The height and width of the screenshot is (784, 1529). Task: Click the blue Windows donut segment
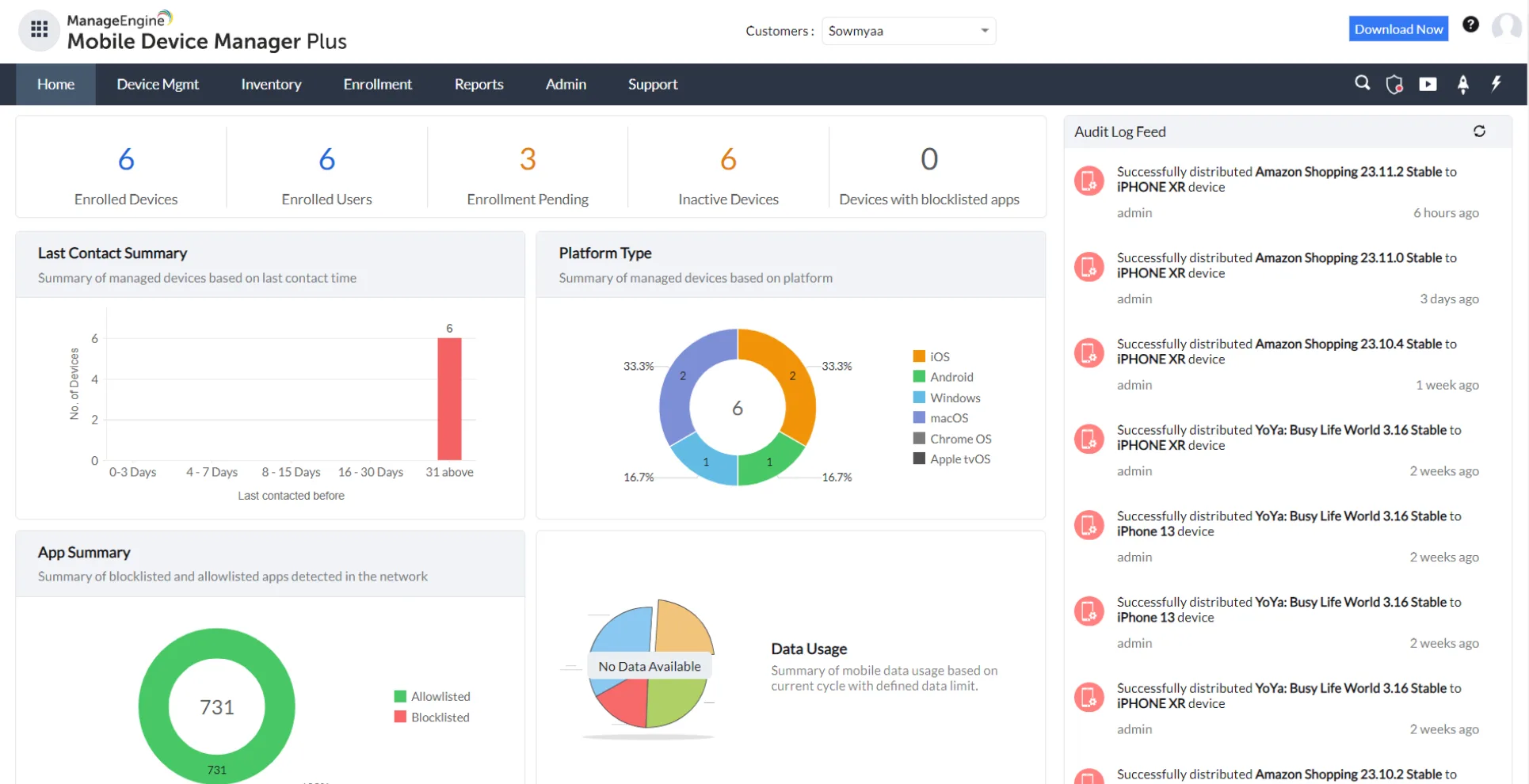tap(705, 462)
